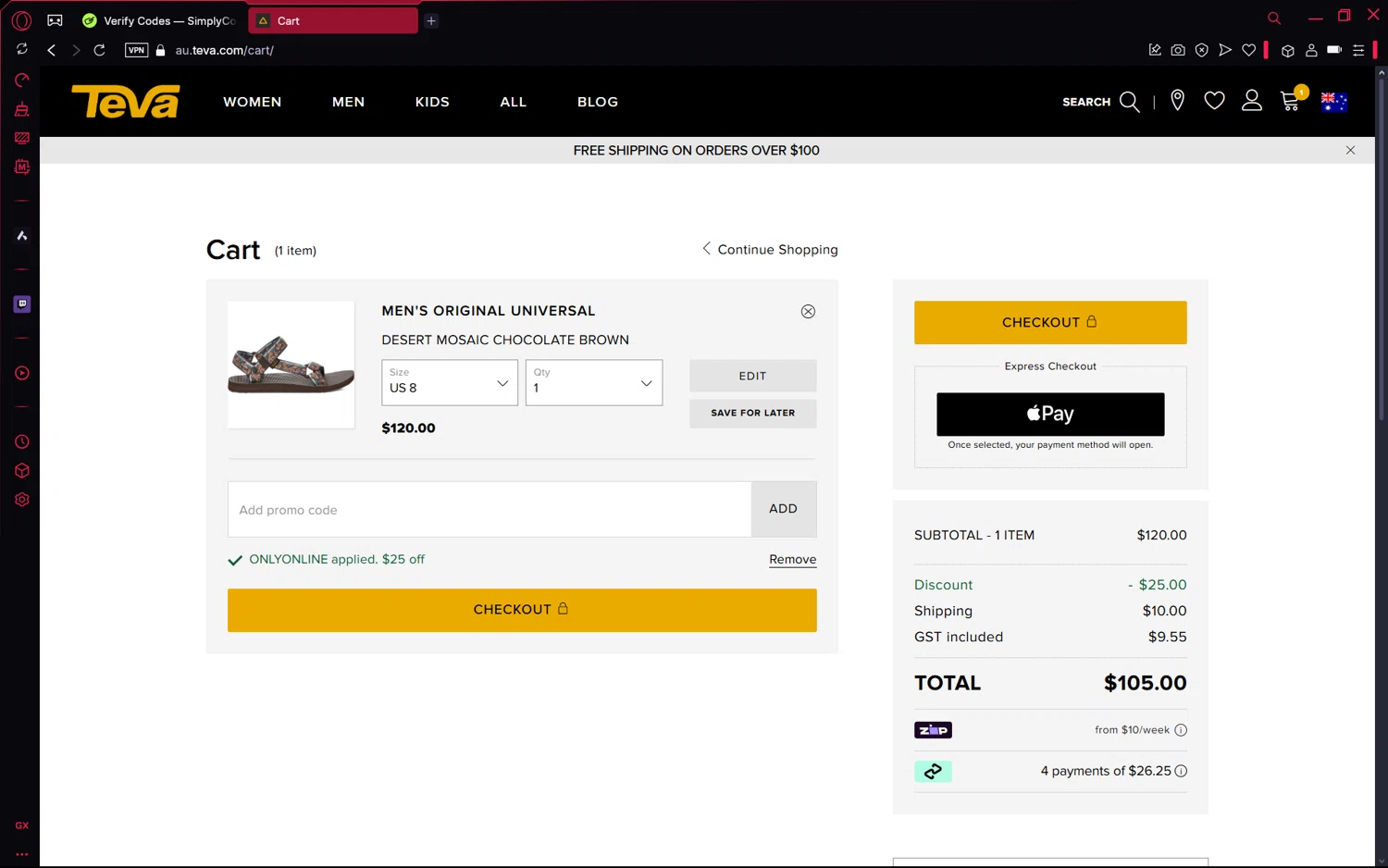This screenshot has width=1388, height=868.
Task: Bookmark page with browser heart icon
Action: click(1249, 50)
